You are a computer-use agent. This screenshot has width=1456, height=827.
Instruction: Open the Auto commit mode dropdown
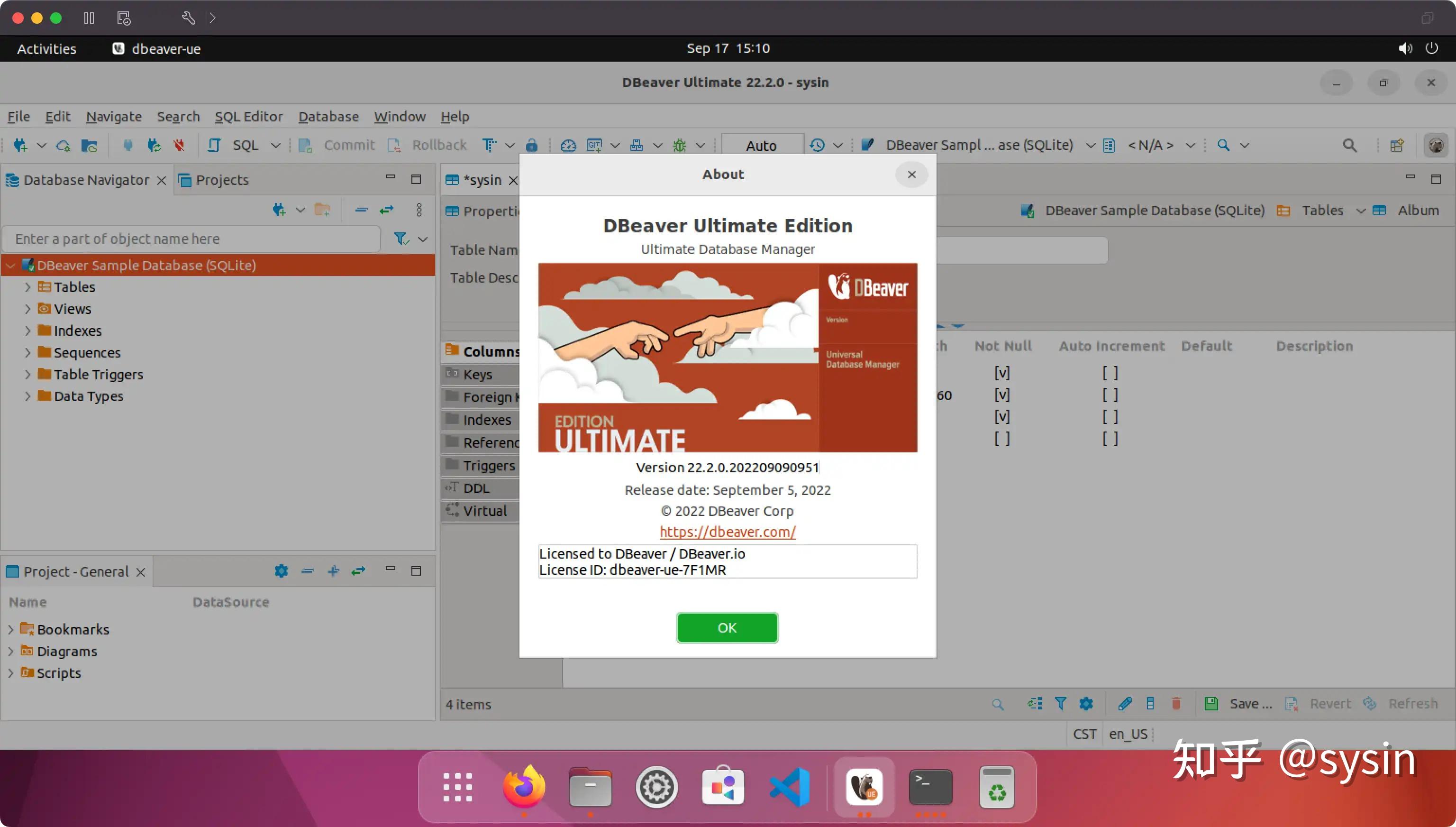(762, 145)
